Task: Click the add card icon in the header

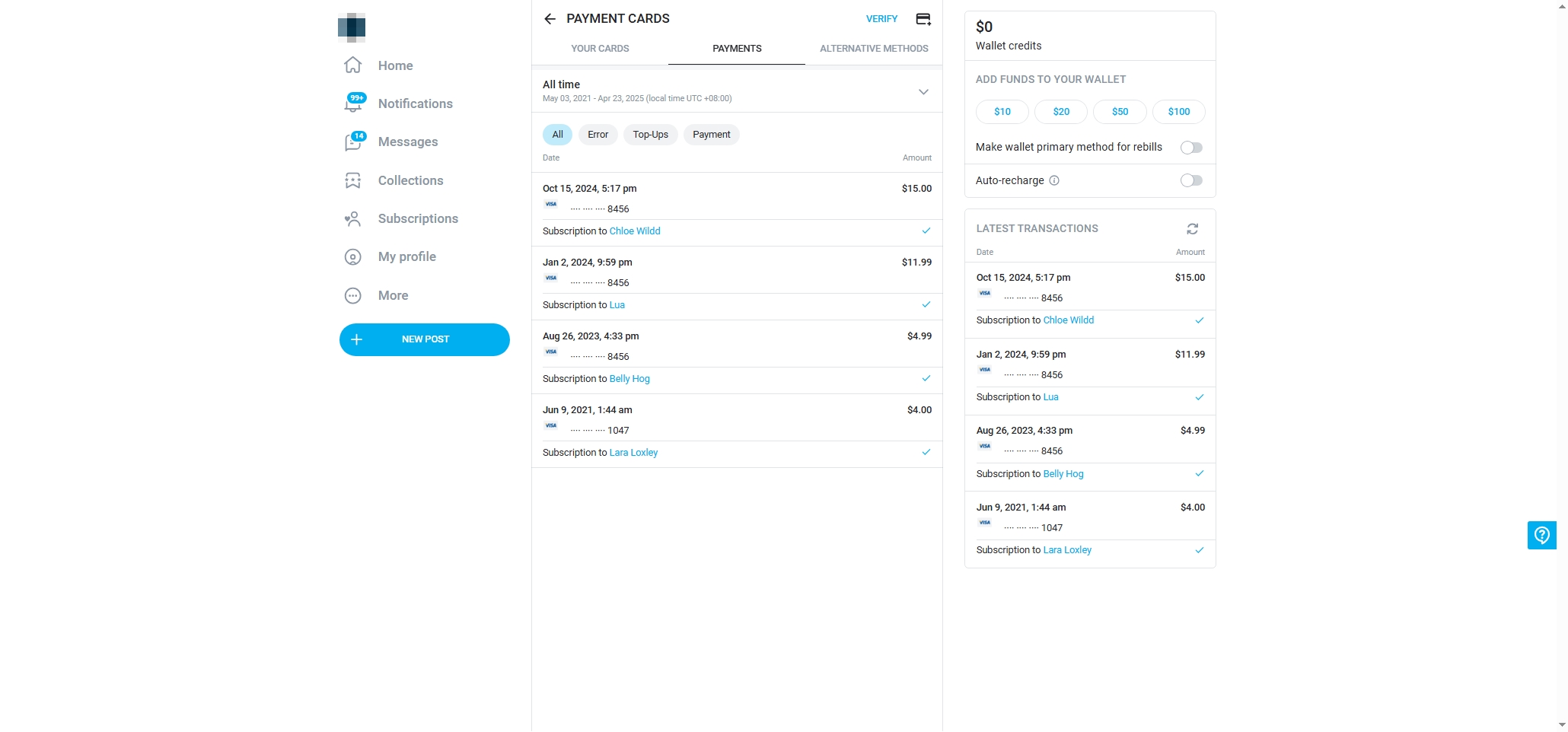Action: coord(923,19)
